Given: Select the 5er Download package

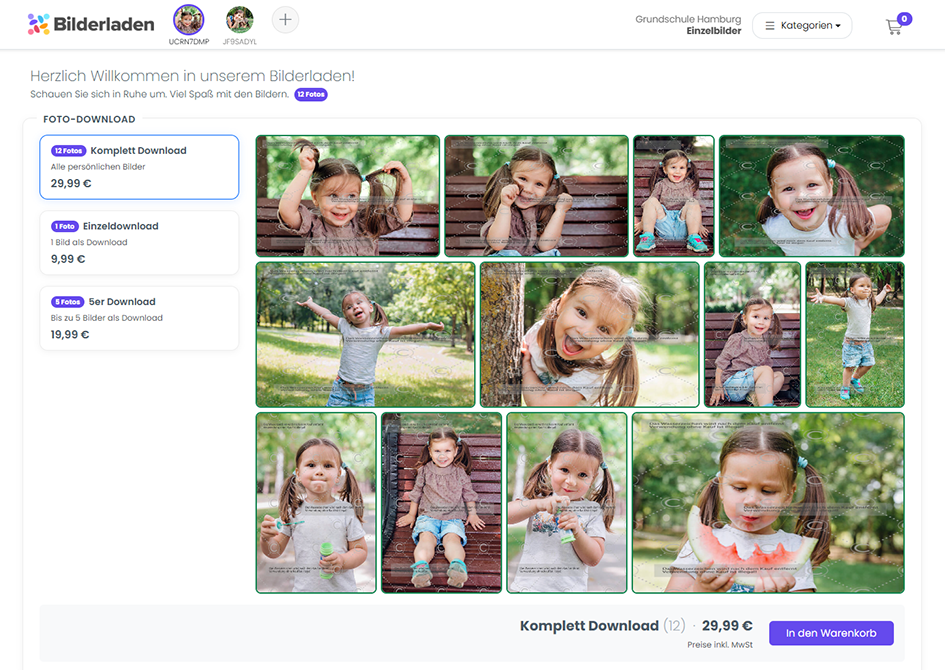Looking at the screenshot, I should click(x=139, y=318).
